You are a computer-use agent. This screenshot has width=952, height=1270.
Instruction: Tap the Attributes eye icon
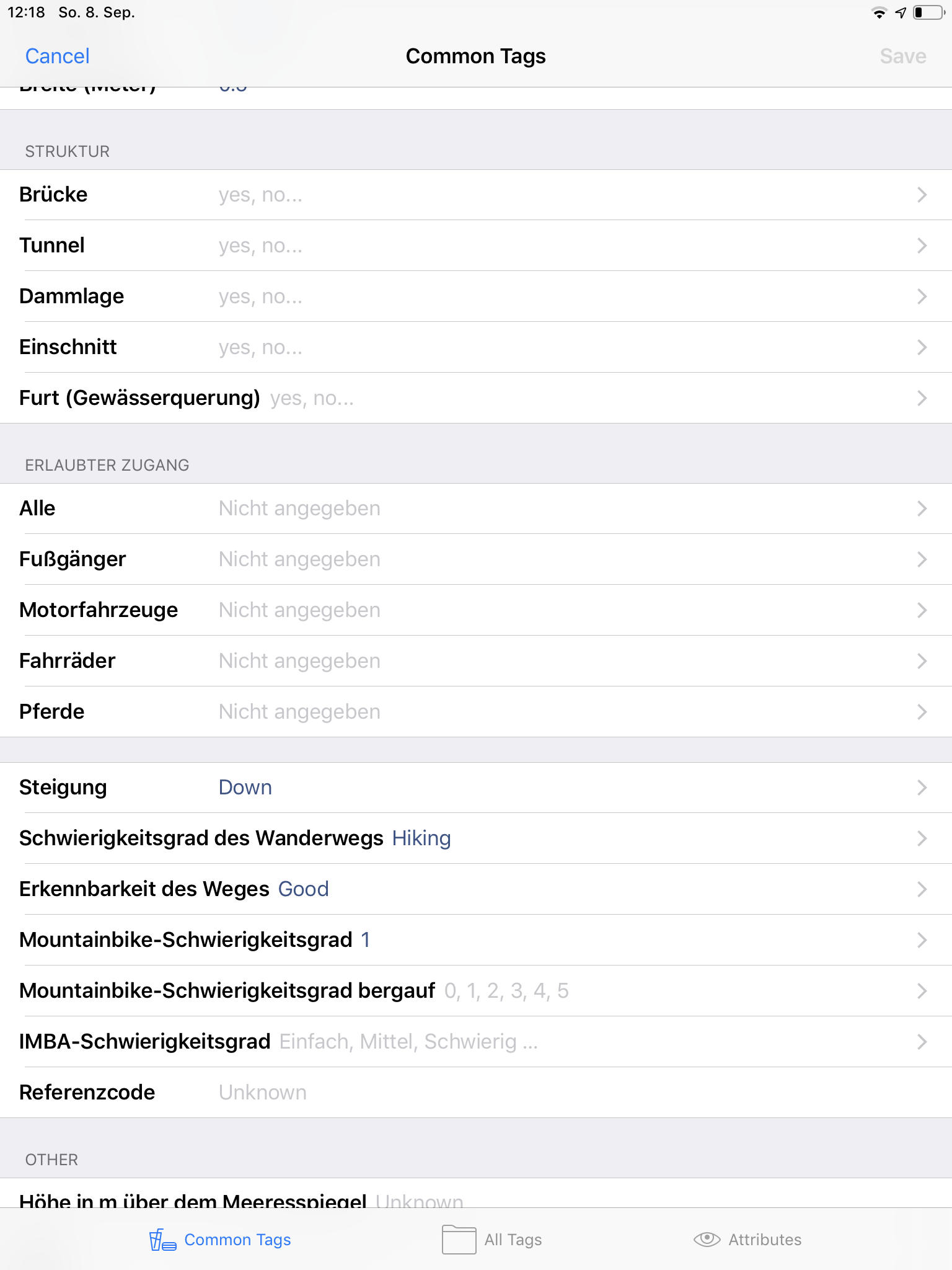coord(707,1240)
